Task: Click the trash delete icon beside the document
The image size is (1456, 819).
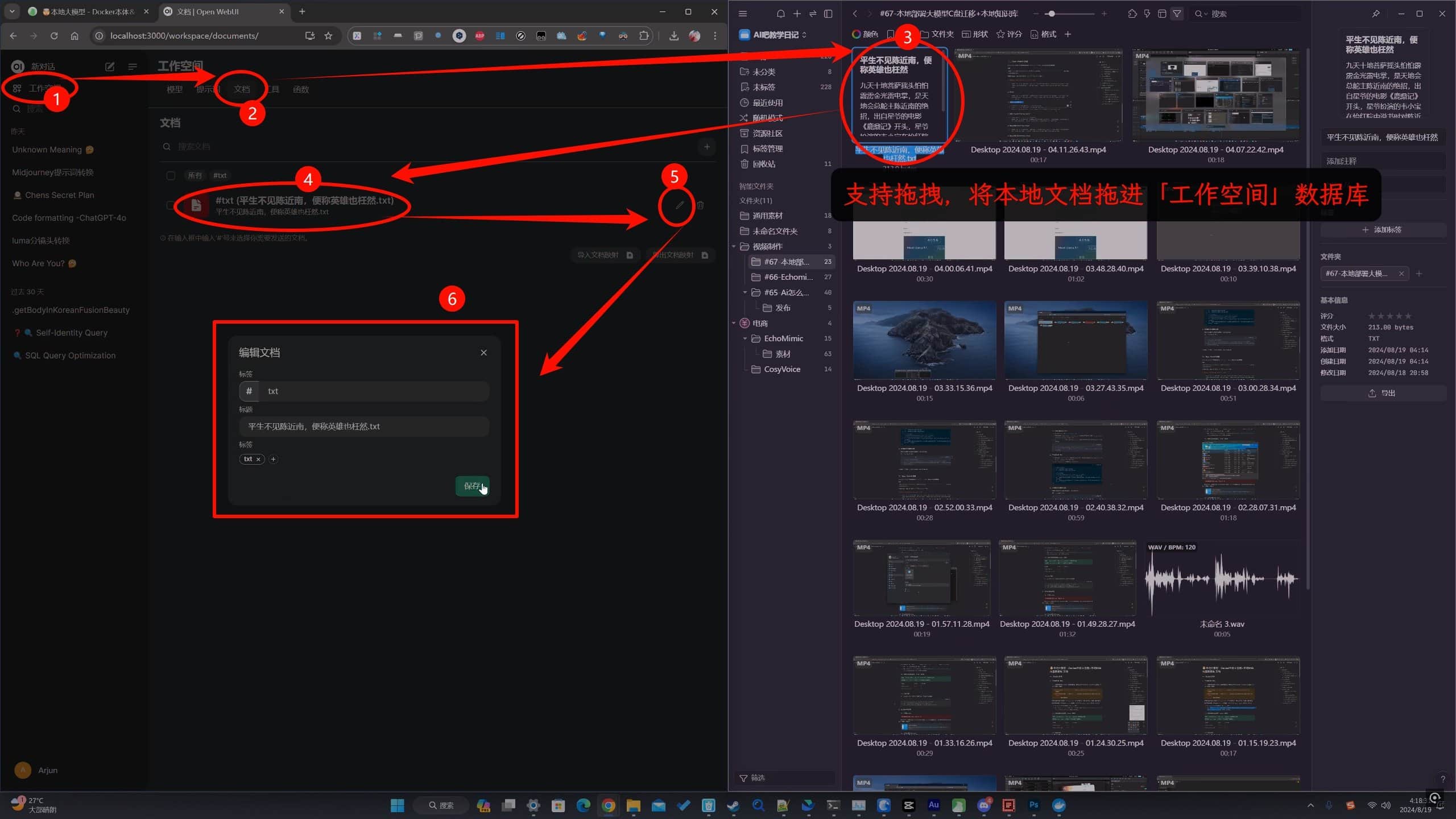Action: coord(701,205)
